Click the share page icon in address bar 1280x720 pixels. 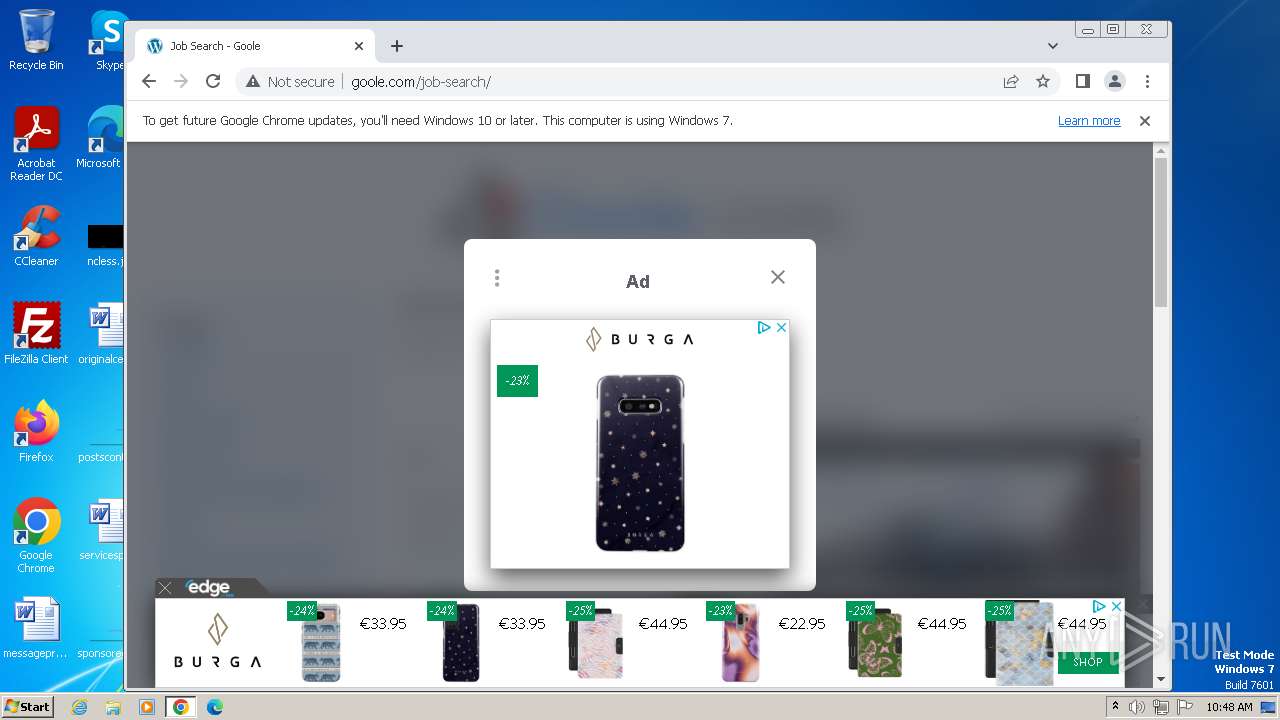(x=1011, y=81)
